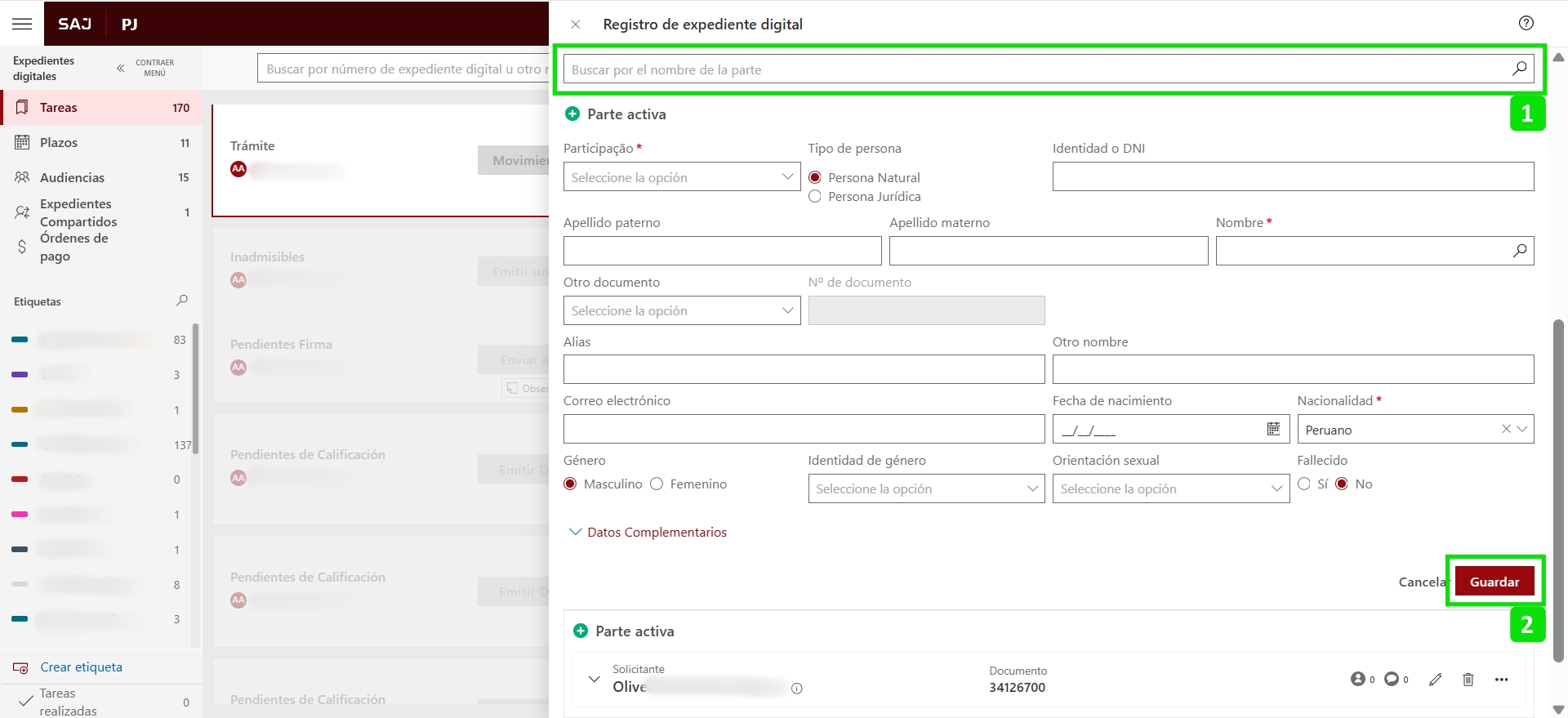The image size is (1568, 718).
Task: Click the Identidad o DNI input field
Action: (1292, 177)
